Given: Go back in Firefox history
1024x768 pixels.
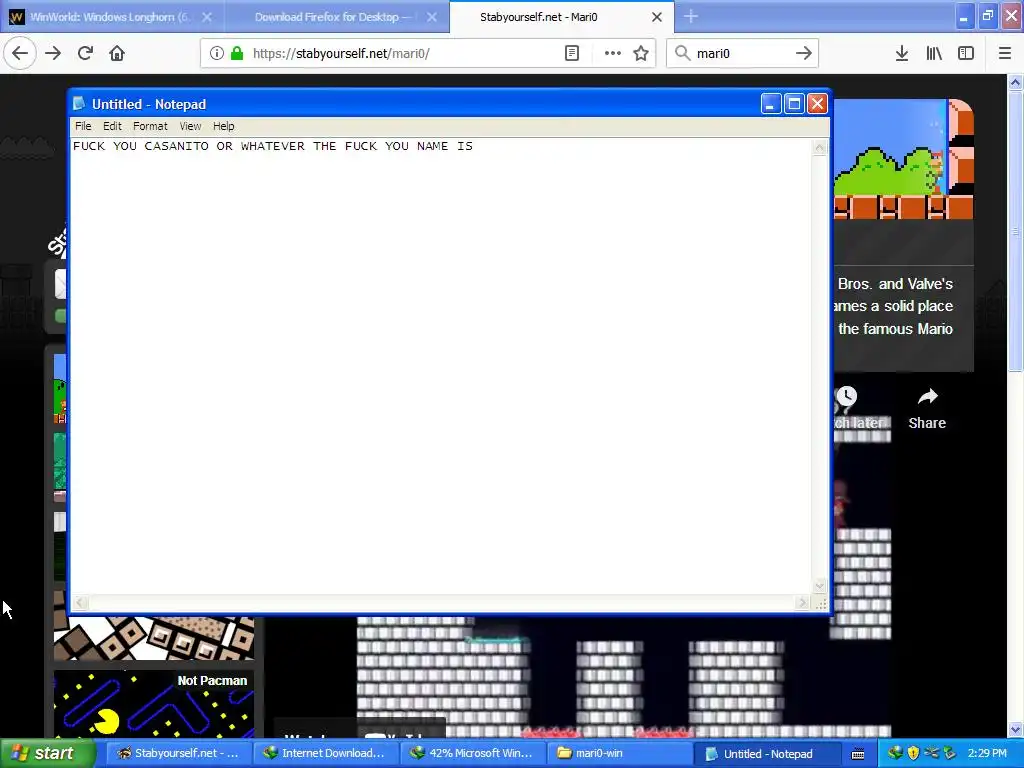Looking at the screenshot, I should 20,53.
